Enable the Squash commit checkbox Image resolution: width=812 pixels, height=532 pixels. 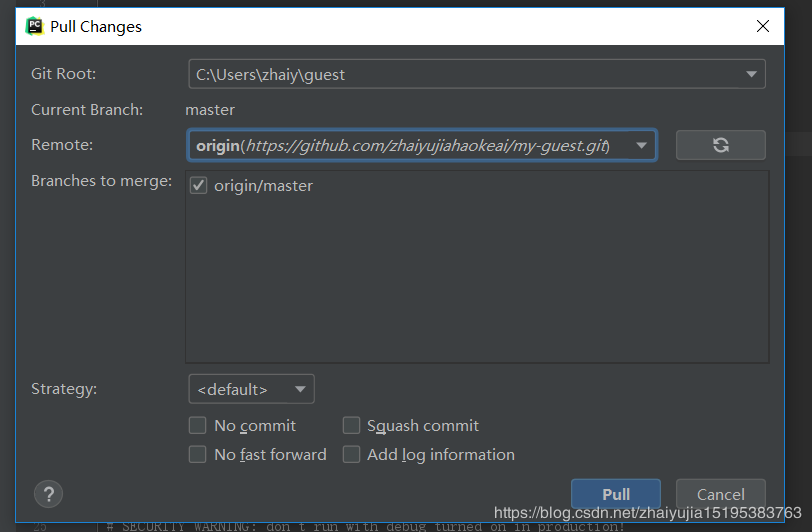pos(351,425)
